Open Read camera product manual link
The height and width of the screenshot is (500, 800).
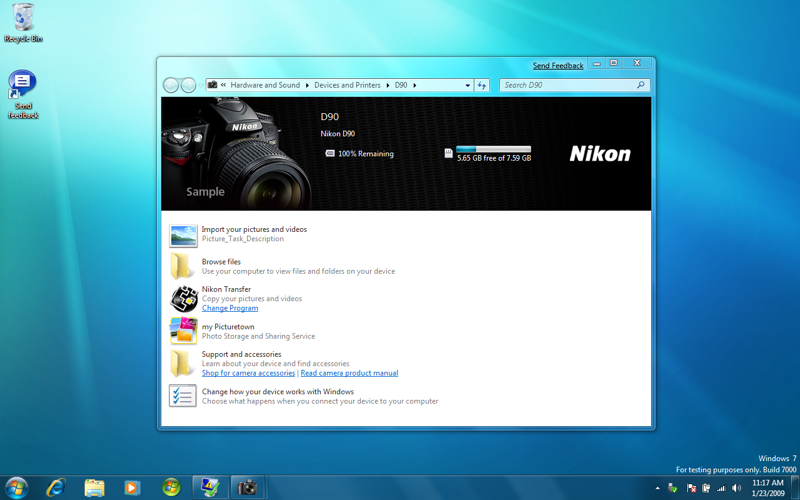349,372
